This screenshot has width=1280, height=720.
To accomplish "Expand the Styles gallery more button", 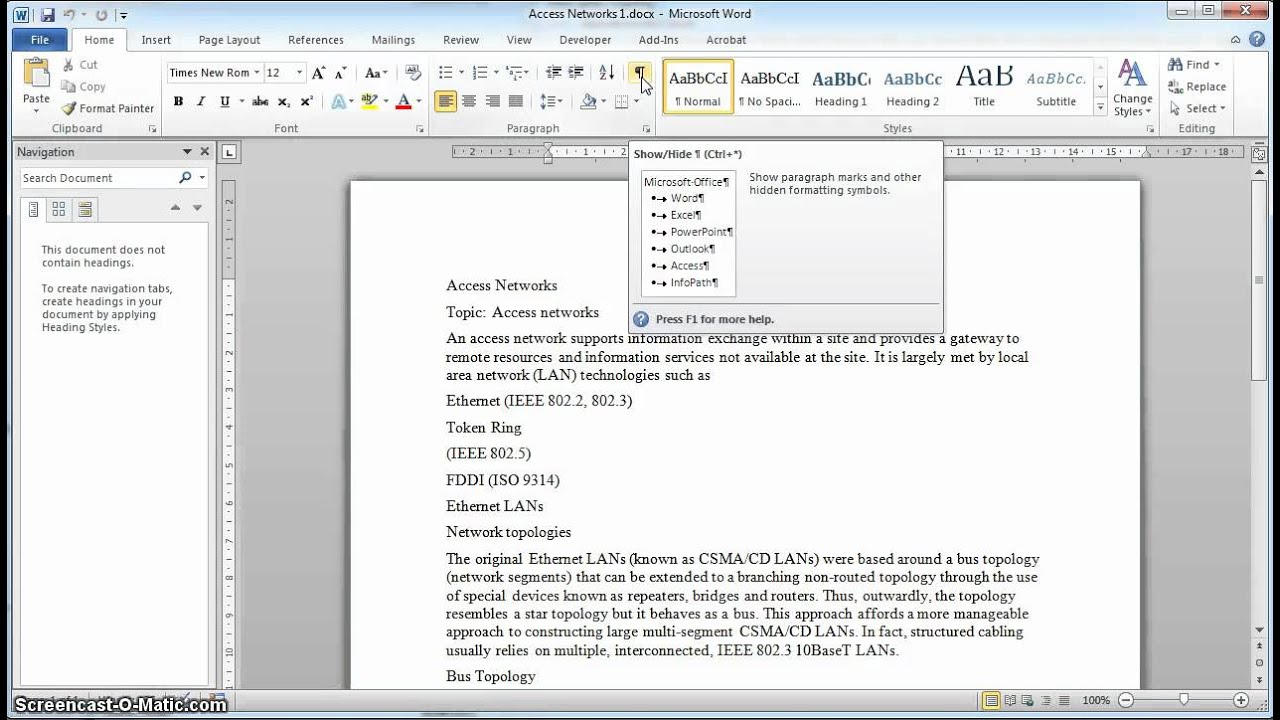I will [1100, 107].
